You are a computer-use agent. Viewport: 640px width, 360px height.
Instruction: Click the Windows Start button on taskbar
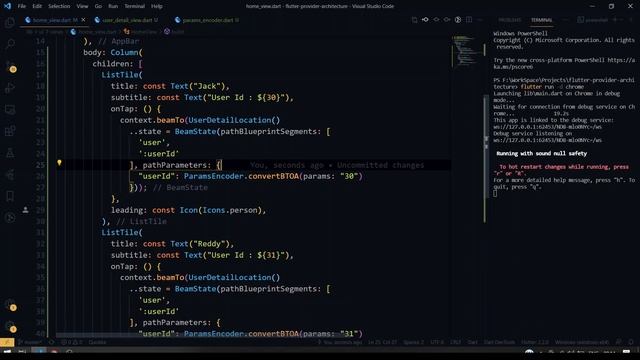pyautogui.click(x=7, y=352)
